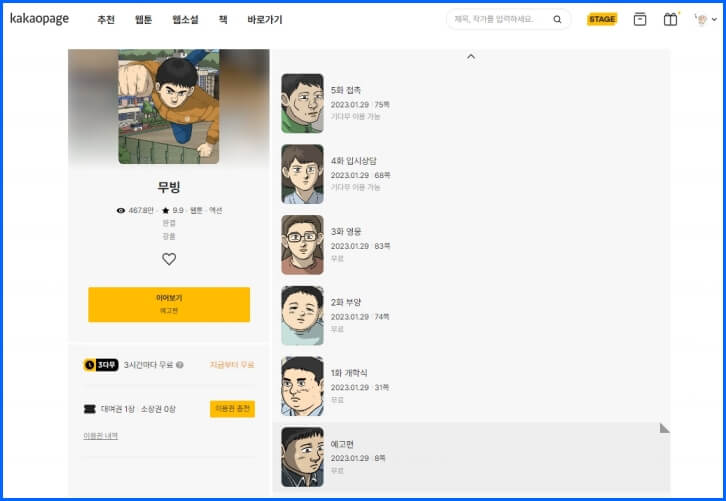Screen dimensions: 726x501
Task: Click the 2화 부양 title text
Action: 346,302
